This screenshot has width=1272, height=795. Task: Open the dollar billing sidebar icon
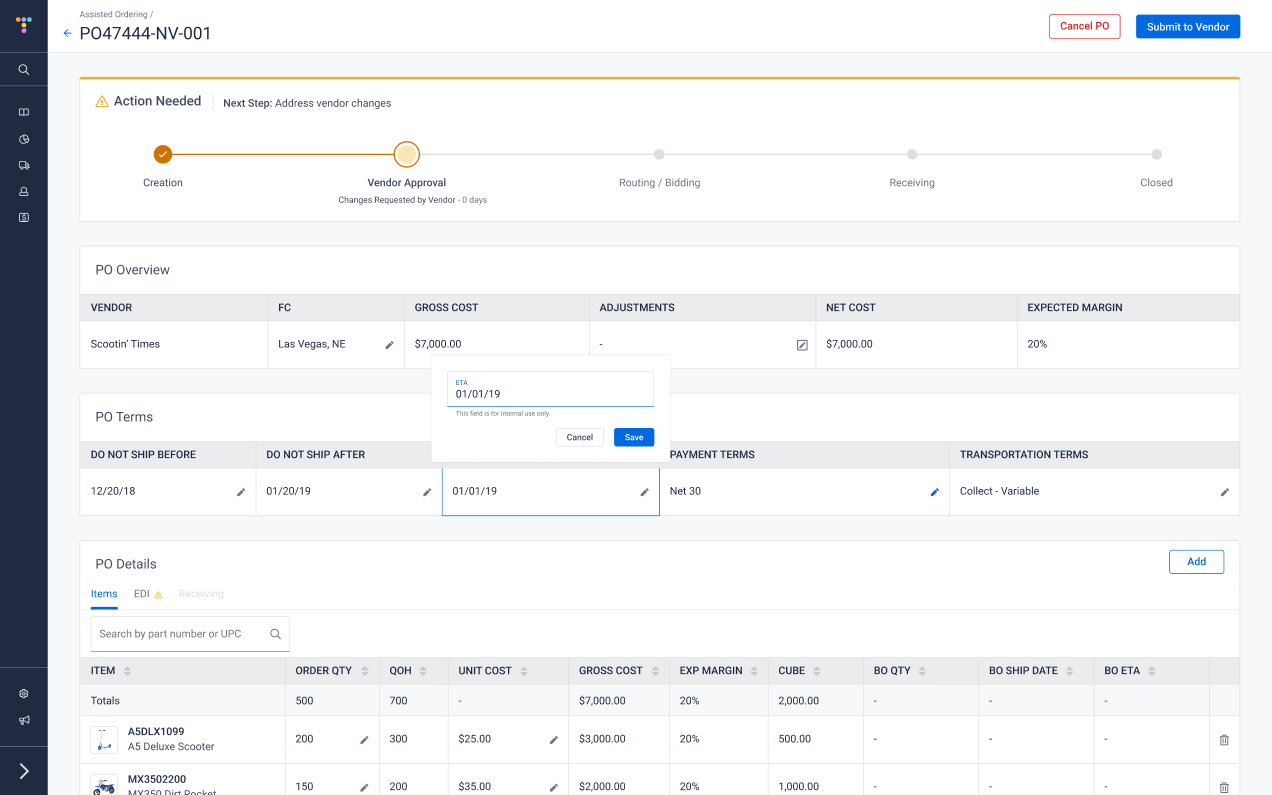[x=24, y=217]
